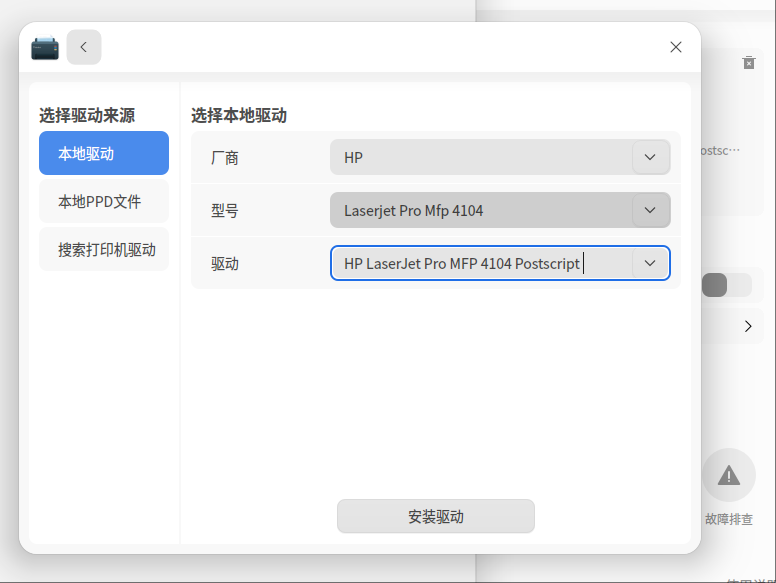This screenshot has width=776, height=583.
Task: Expand the 厂商 combo box arrow
Action: pos(650,157)
